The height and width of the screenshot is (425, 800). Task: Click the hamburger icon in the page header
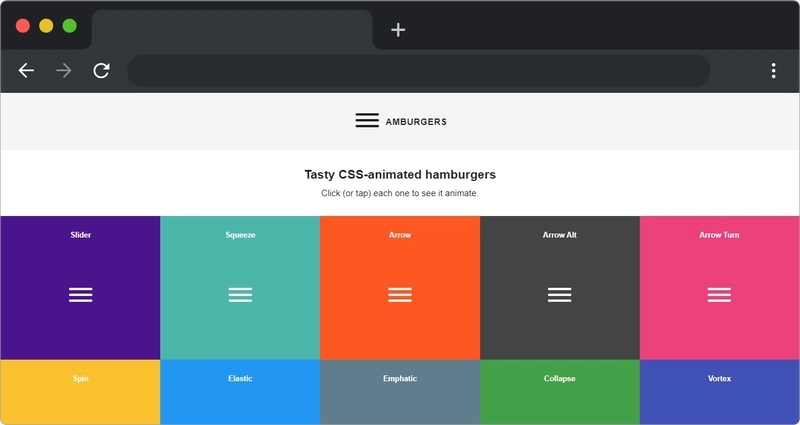(x=367, y=120)
